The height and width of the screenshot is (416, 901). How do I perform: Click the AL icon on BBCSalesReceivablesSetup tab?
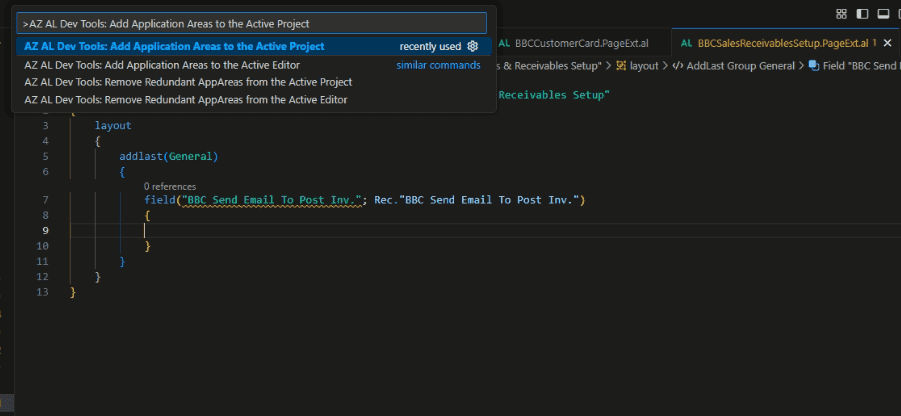point(686,43)
